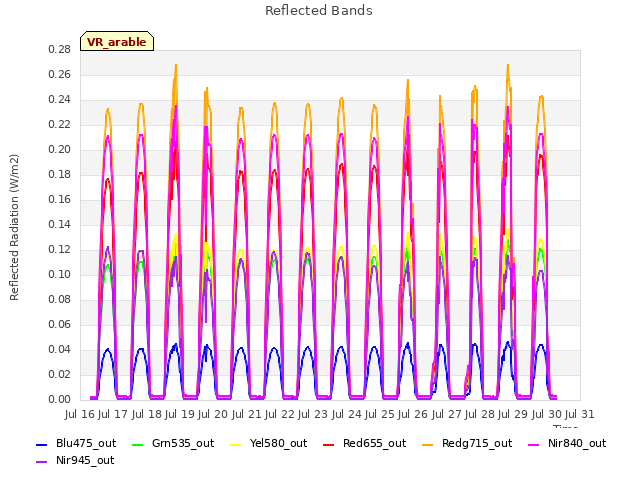The height and width of the screenshot is (480, 640).
Task: Click the VR_arable annotation label
Action: pyautogui.click(x=117, y=41)
